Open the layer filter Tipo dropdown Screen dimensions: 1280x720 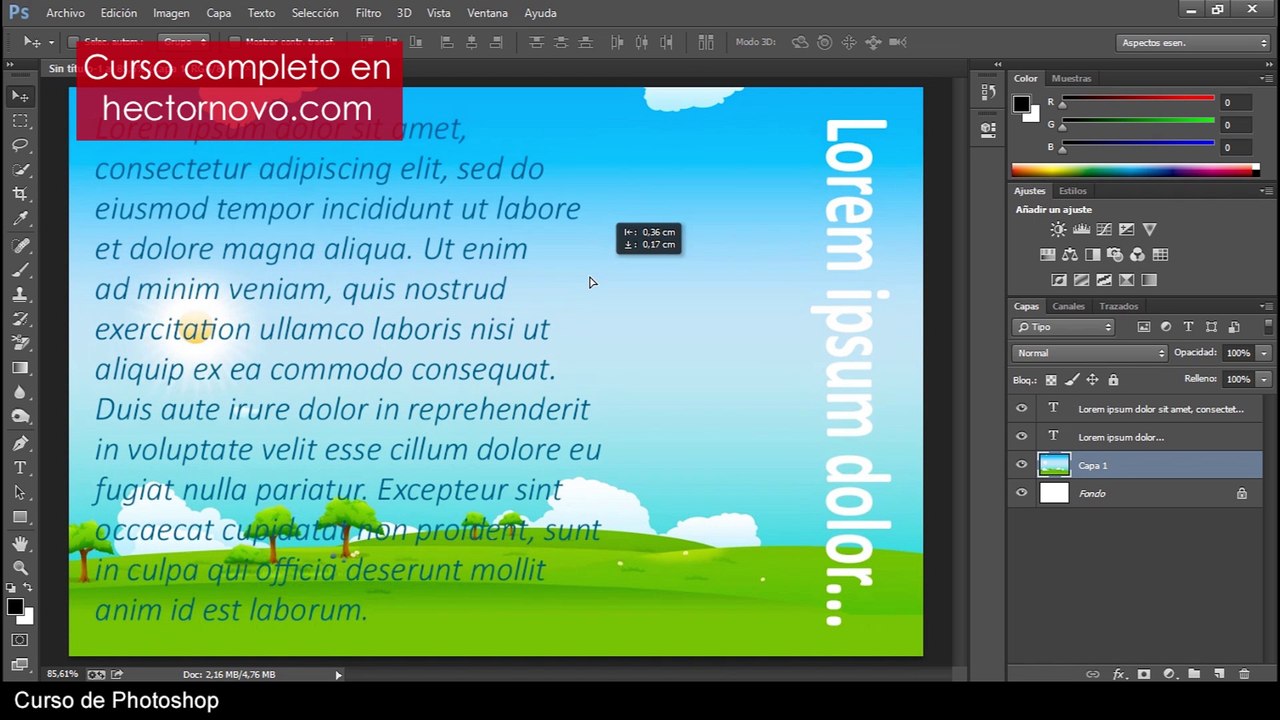(1063, 327)
